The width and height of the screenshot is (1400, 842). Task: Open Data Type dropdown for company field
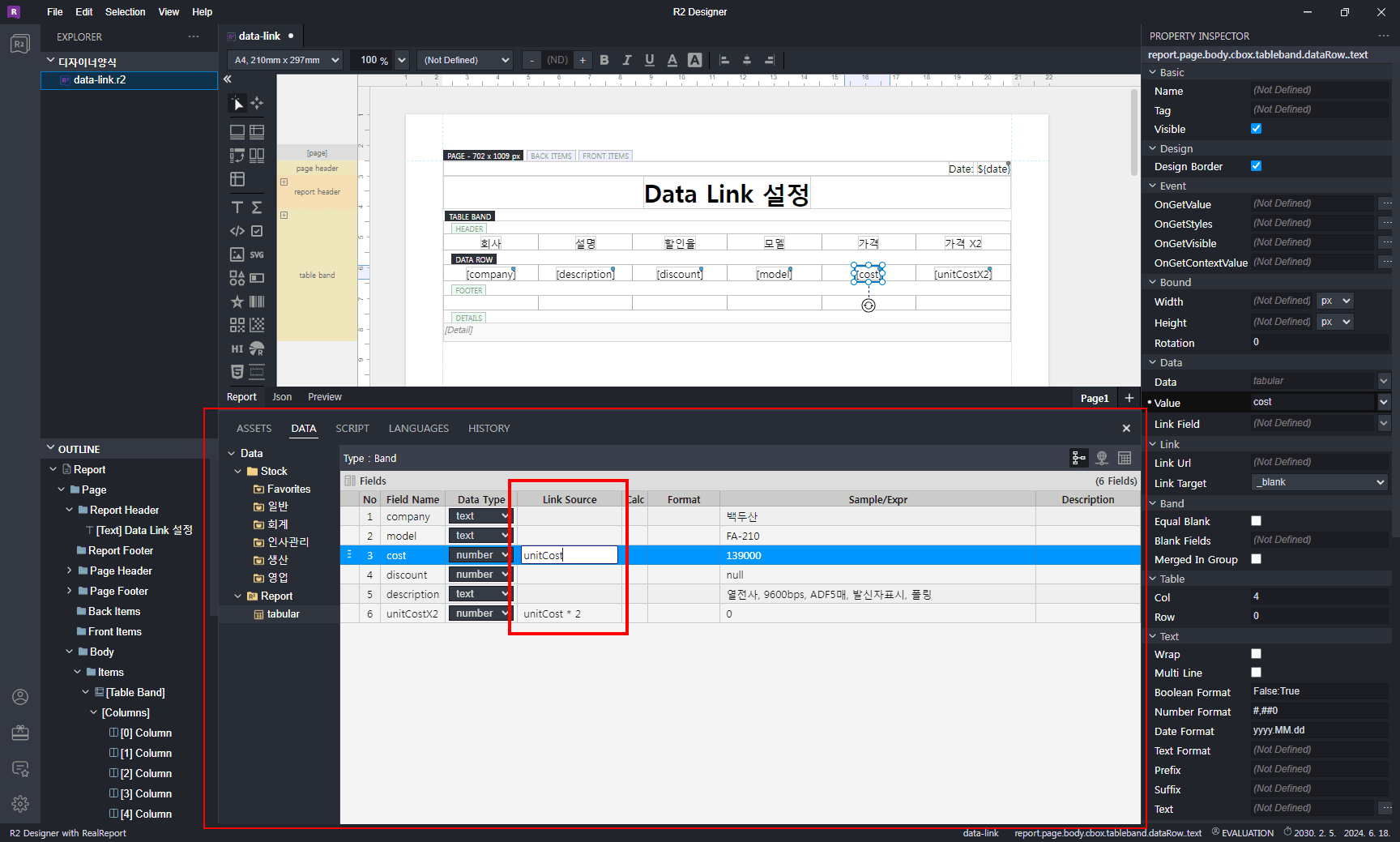[481, 516]
